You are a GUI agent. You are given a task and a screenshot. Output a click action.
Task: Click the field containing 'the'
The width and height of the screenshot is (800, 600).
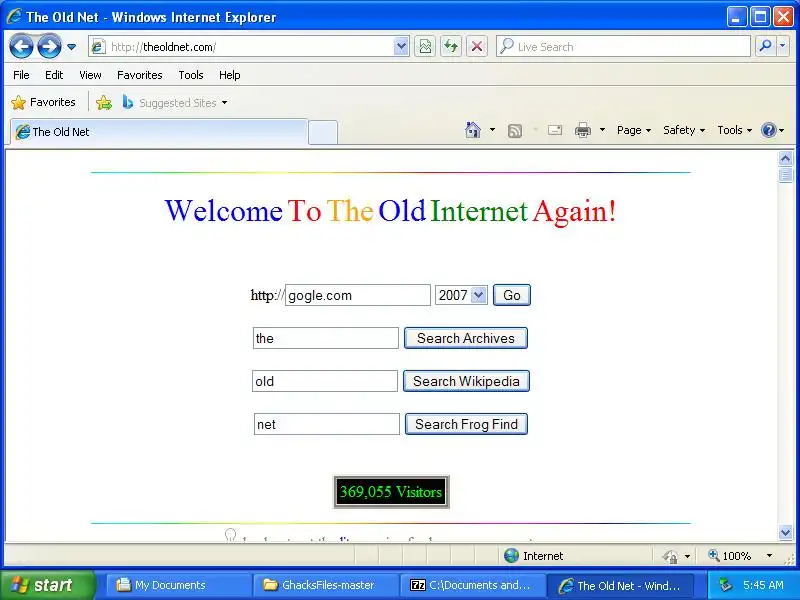[x=326, y=338]
